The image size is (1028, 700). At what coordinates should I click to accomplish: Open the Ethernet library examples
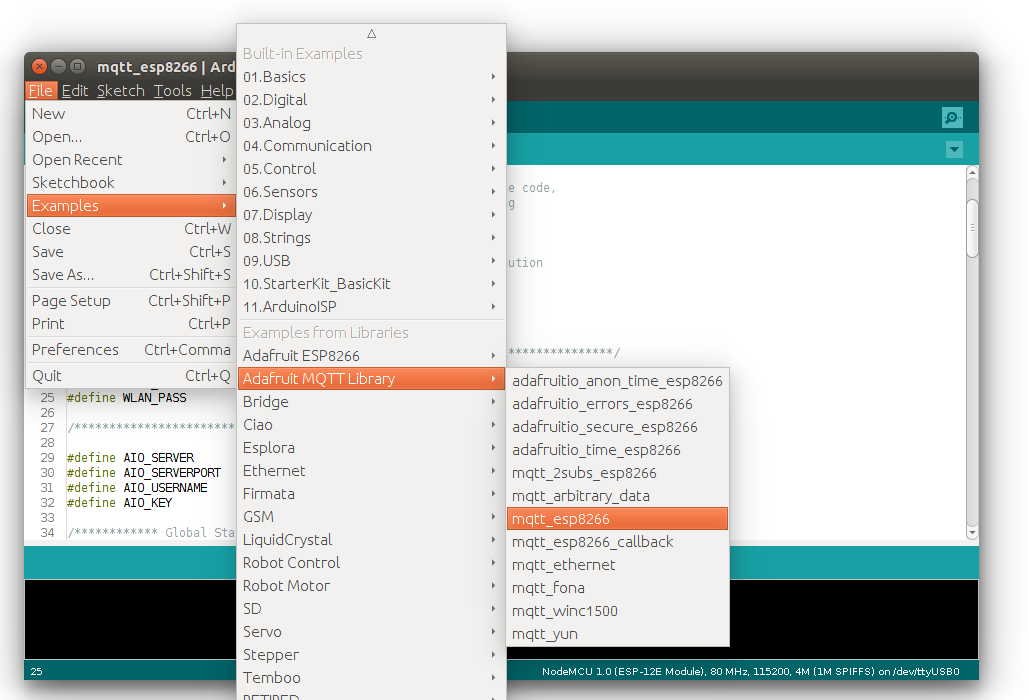click(371, 471)
